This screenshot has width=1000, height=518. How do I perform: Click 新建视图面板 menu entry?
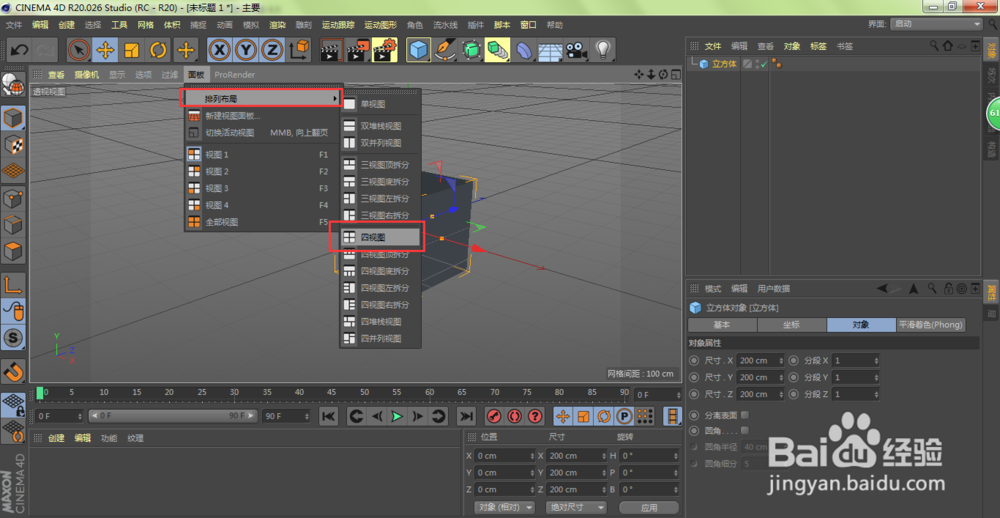coord(263,116)
